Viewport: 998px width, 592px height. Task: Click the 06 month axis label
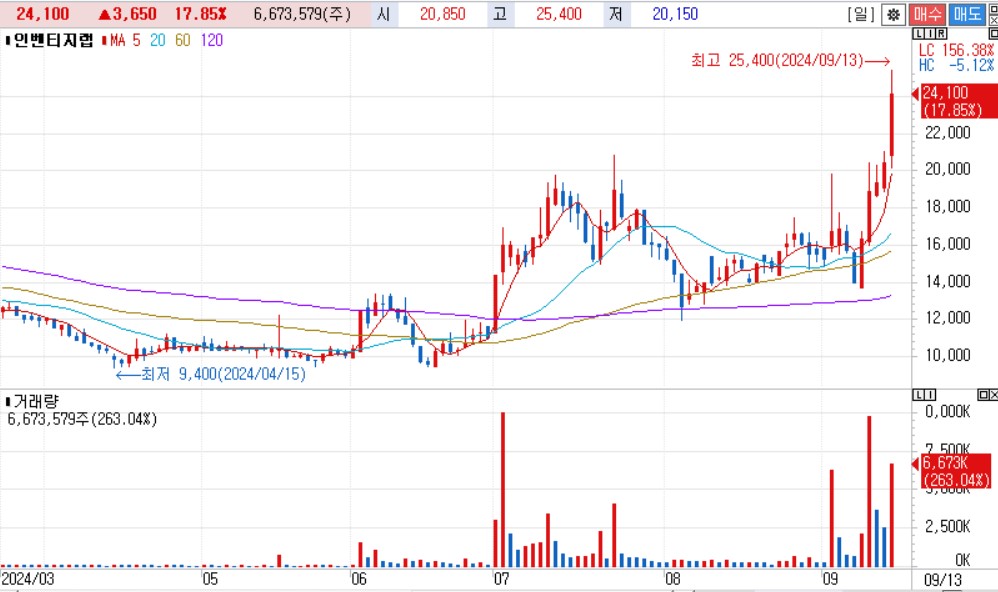click(x=359, y=579)
